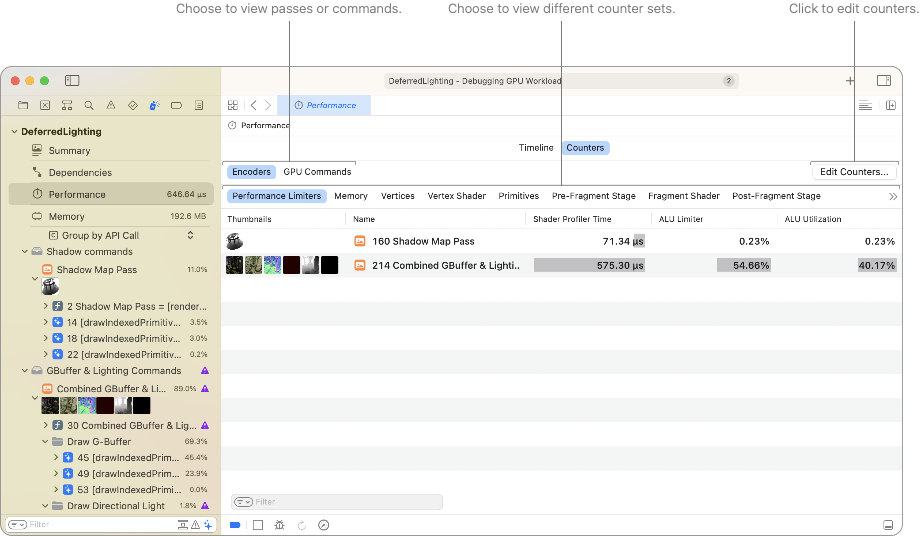
Task: Click the Edit Counters button
Action: pyautogui.click(x=853, y=172)
